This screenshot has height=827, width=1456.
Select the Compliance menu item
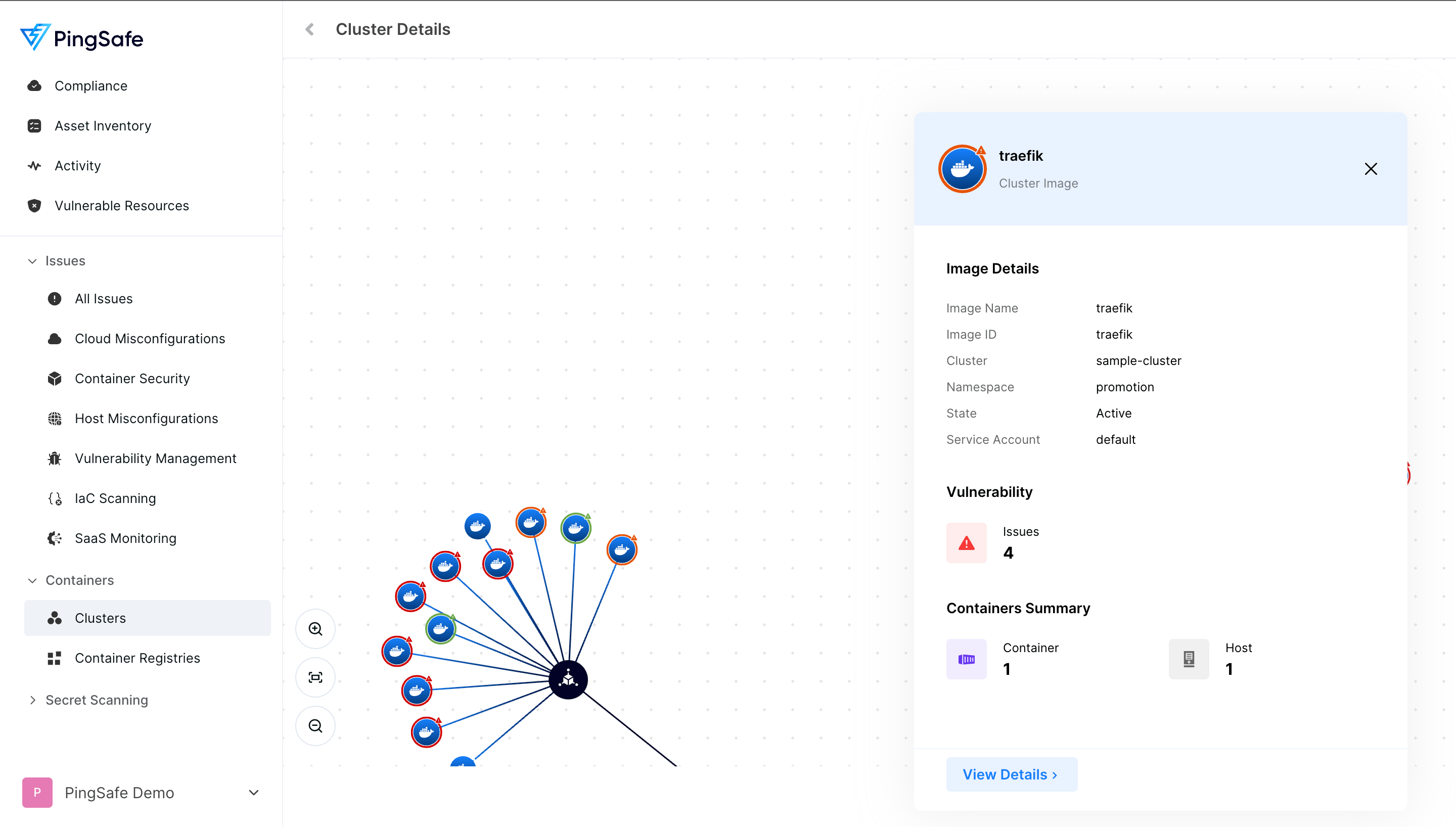pos(90,86)
